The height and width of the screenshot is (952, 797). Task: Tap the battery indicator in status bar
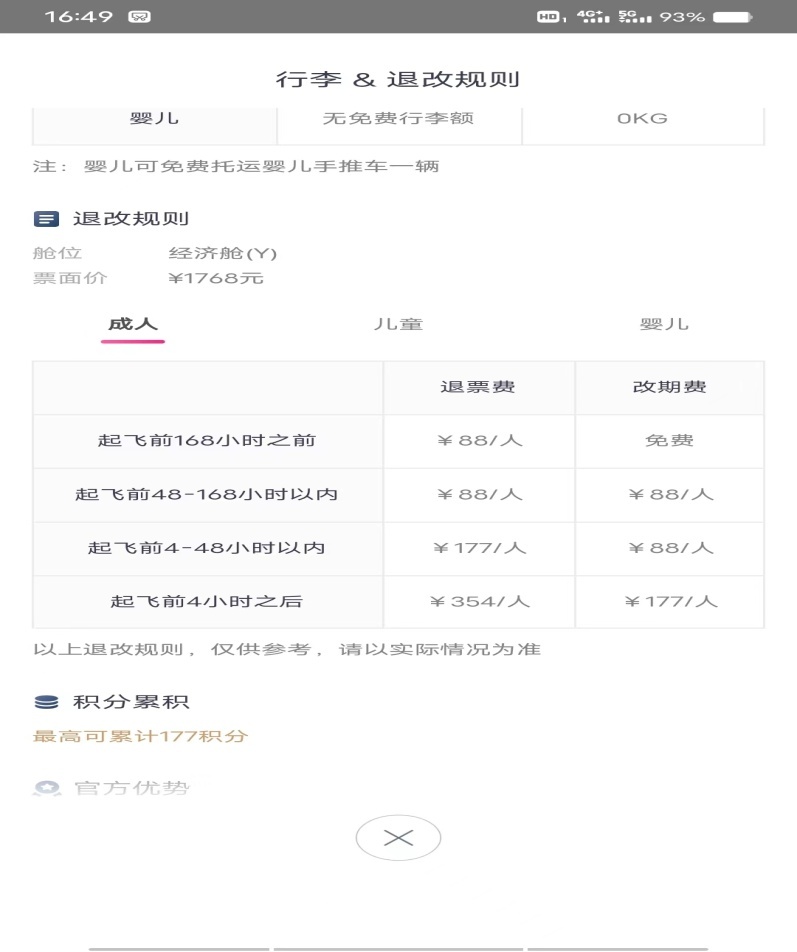(733, 16)
